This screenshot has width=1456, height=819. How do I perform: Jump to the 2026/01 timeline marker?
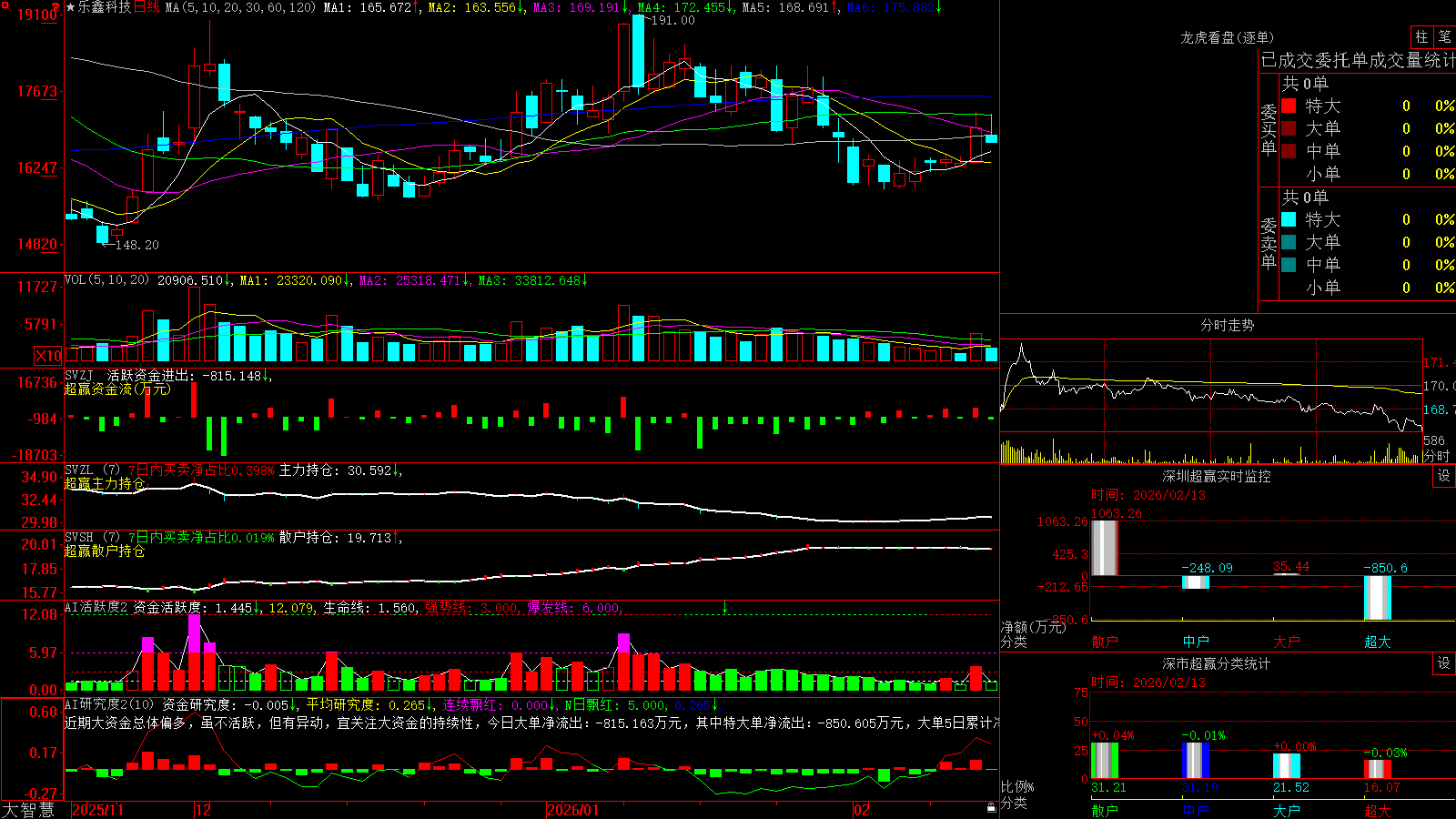click(x=573, y=810)
